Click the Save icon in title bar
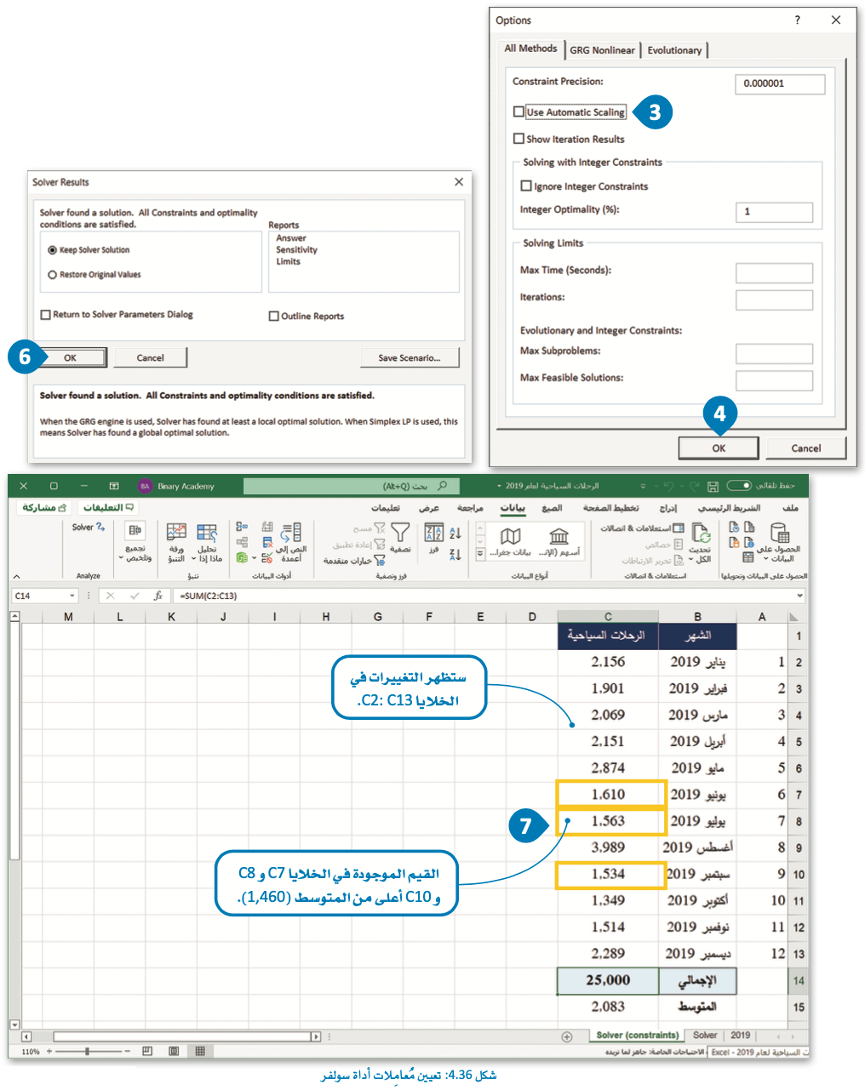The width and height of the screenshot is (866, 1091). click(x=712, y=486)
